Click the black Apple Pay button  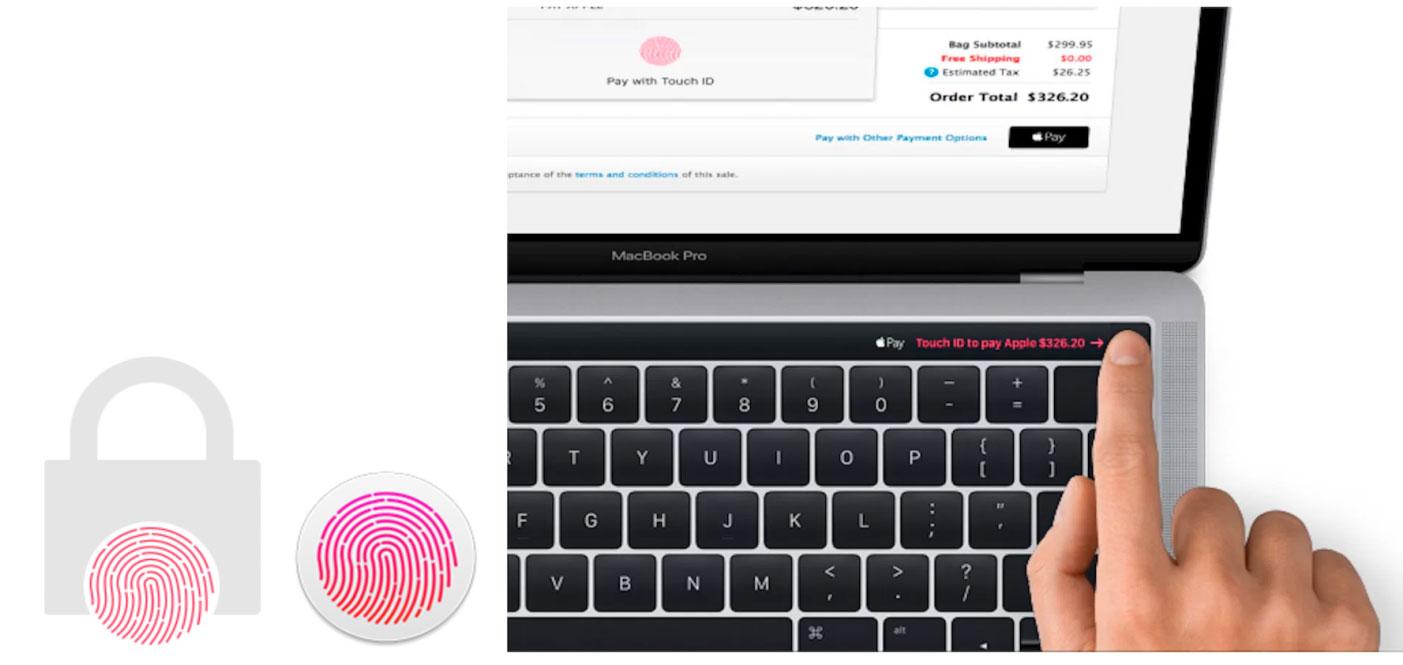click(1048, 137)
